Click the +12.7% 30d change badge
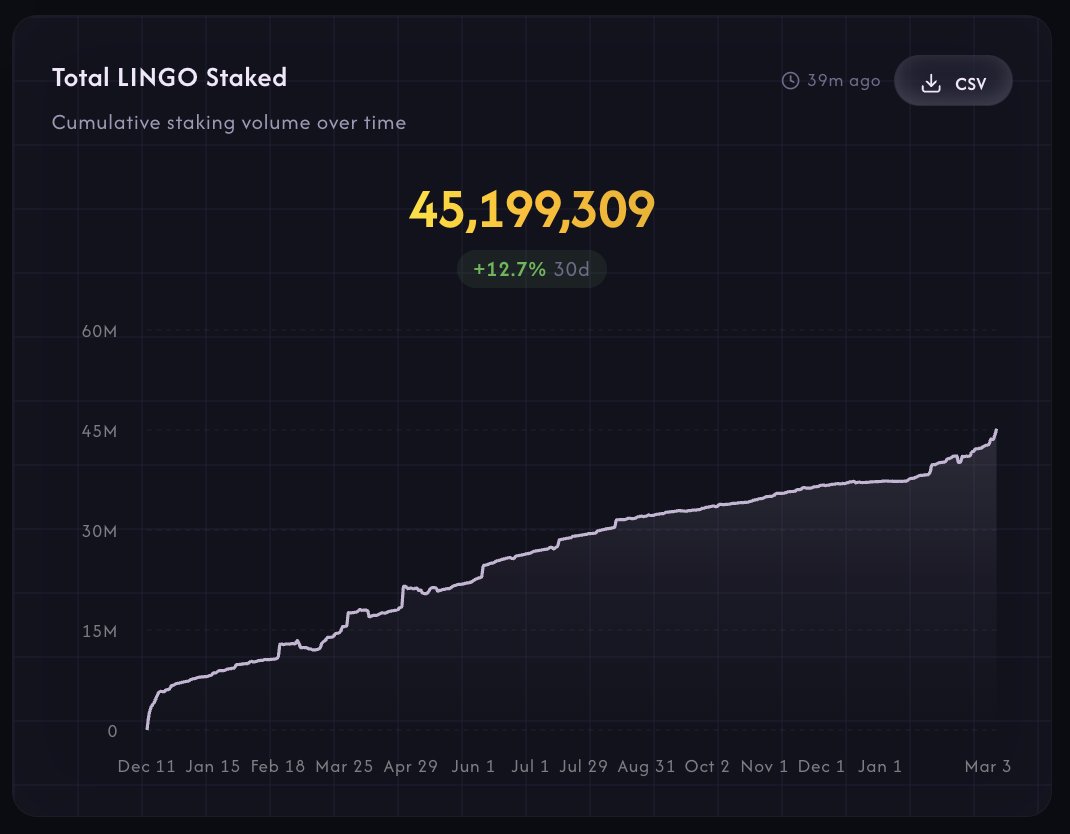The image size is (1070, 834). (532, 269)
